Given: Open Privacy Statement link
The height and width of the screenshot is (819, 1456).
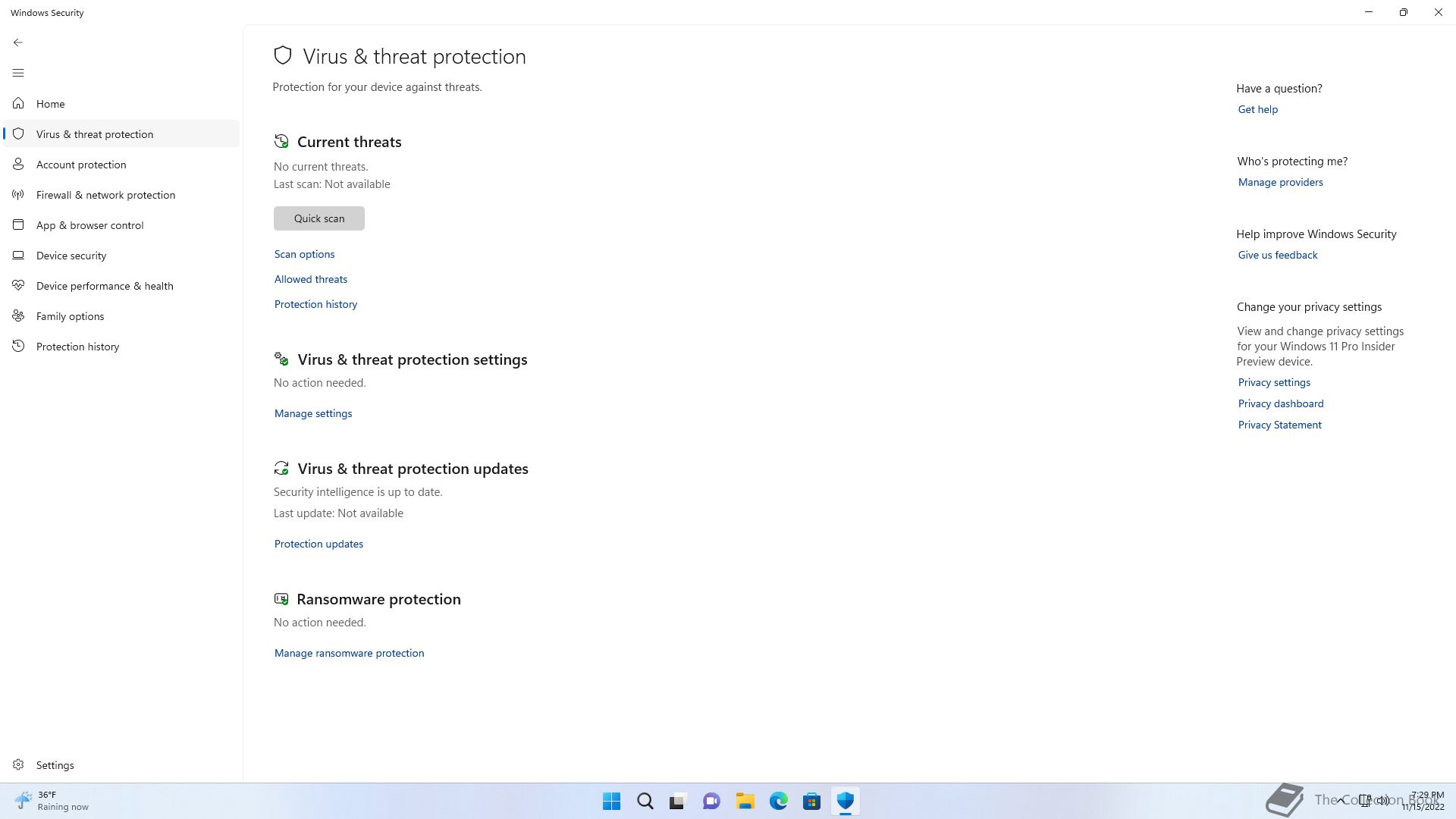Looking at the screenshot, I should coord(1280,425).
